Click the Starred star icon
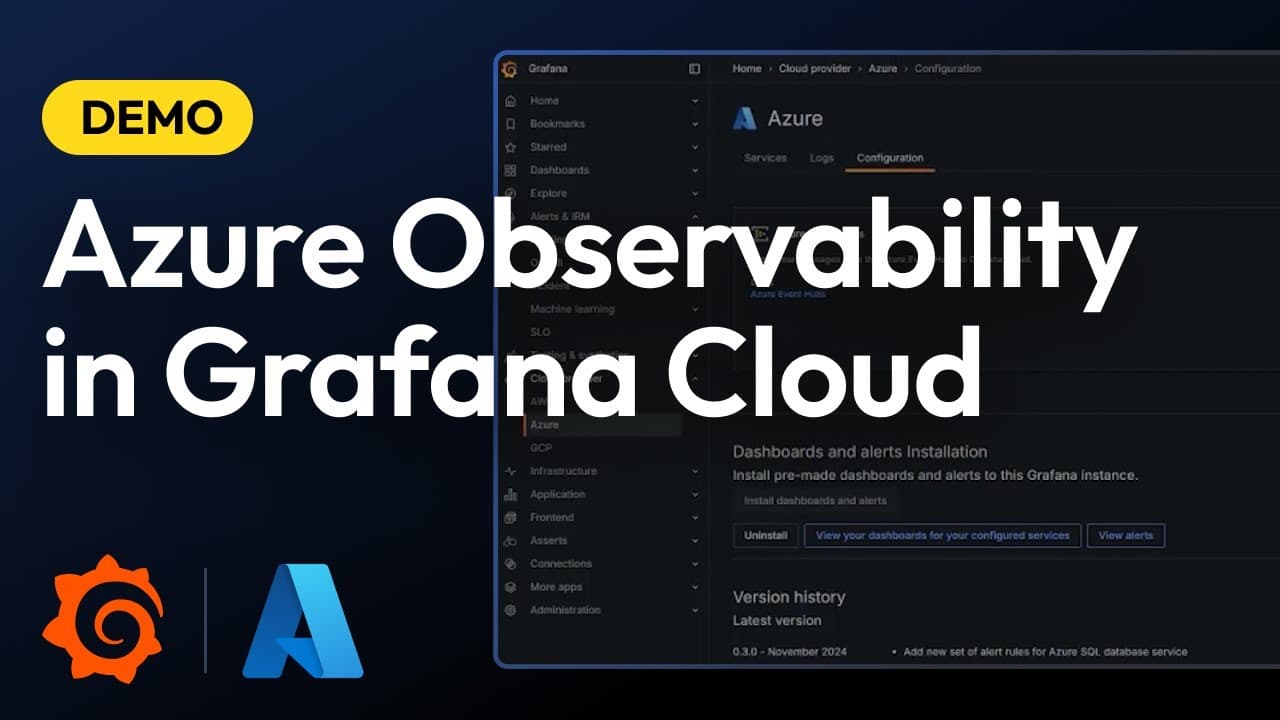The width and height of the screenshot is (1280, 720). click(510, 147)
